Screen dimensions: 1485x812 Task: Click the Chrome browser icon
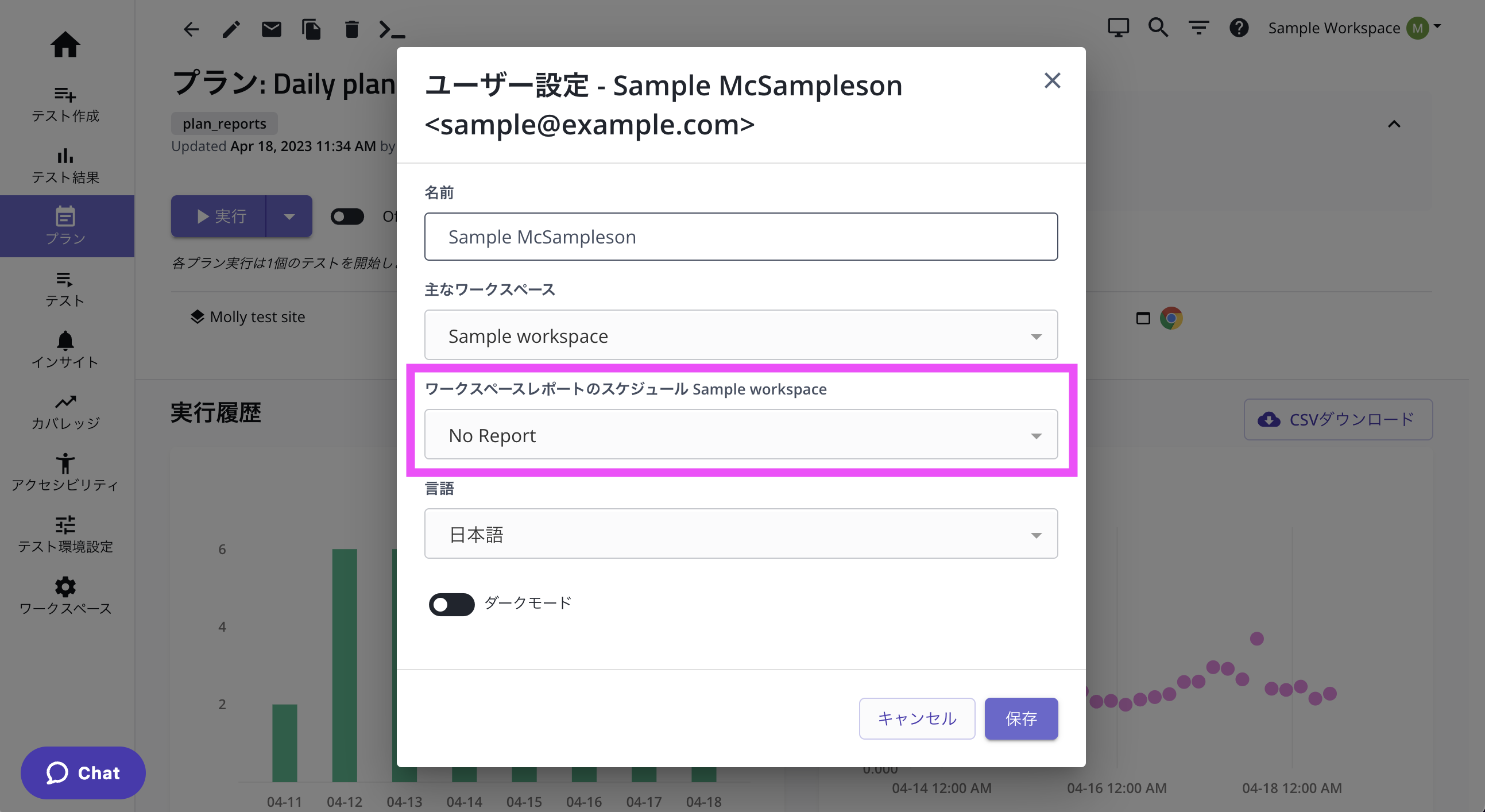click(x=1170, y=318)
